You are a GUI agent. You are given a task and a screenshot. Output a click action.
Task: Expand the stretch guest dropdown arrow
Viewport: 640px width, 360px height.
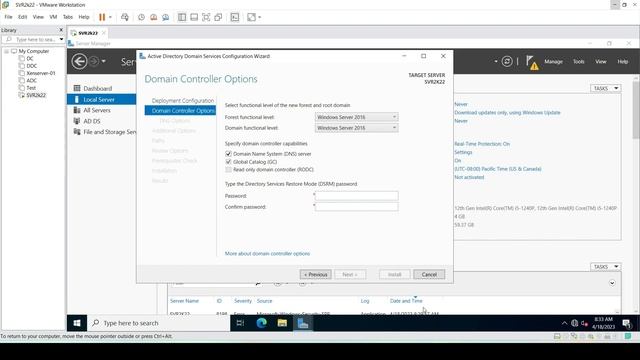coord(260,17)
